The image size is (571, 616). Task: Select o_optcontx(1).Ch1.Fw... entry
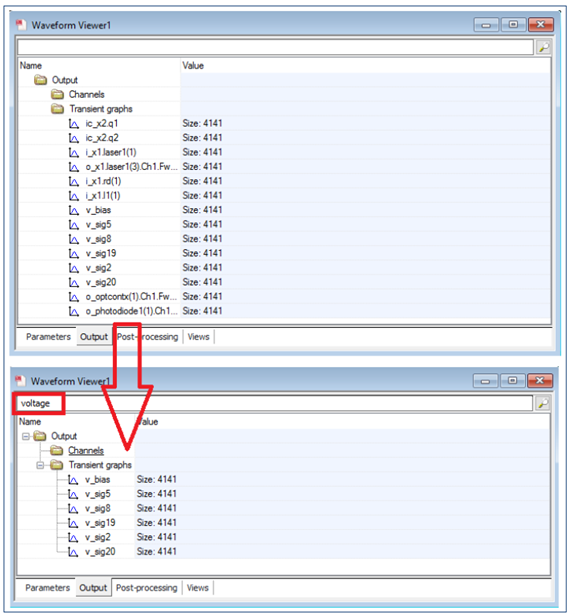click(131, 297)
